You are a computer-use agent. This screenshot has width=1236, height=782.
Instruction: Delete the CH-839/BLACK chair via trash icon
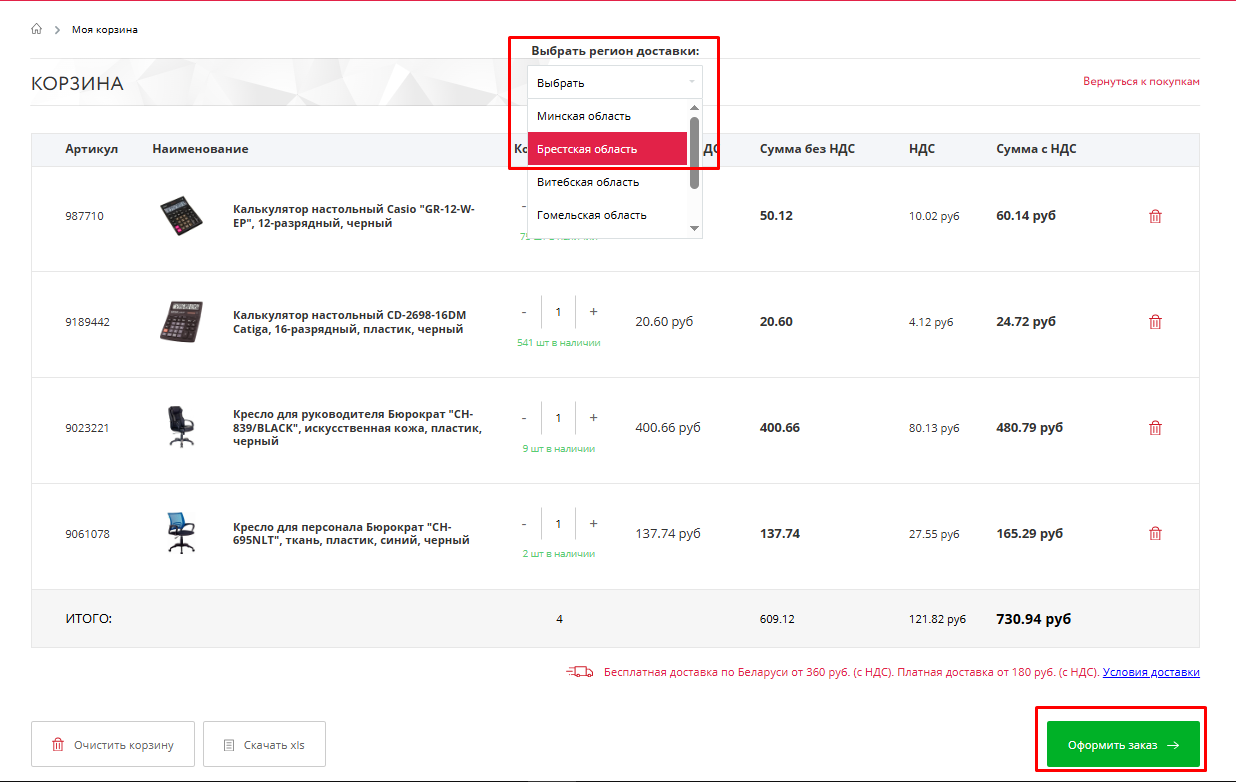pos(1155,428)
